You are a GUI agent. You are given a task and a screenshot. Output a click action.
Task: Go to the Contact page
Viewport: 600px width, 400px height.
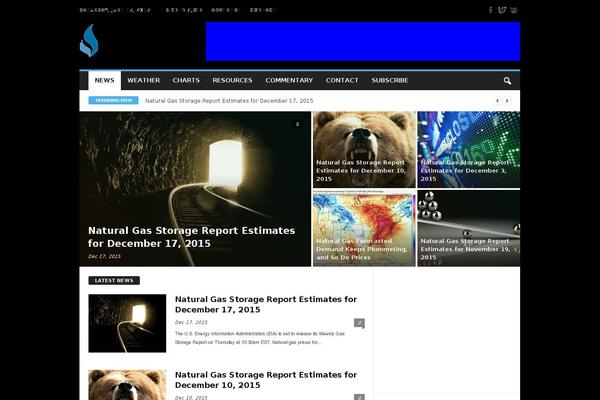342,80
